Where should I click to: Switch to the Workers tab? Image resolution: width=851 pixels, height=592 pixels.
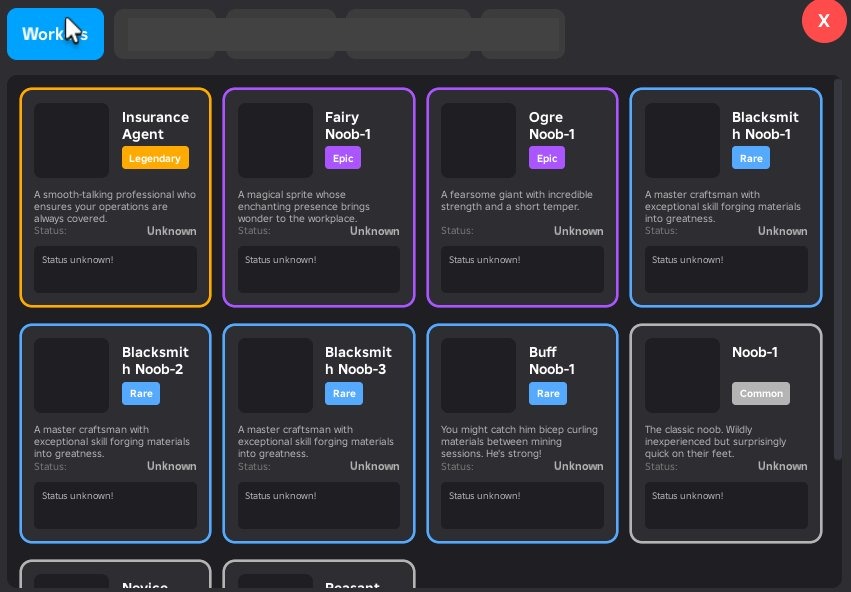[x=55, y=33]
